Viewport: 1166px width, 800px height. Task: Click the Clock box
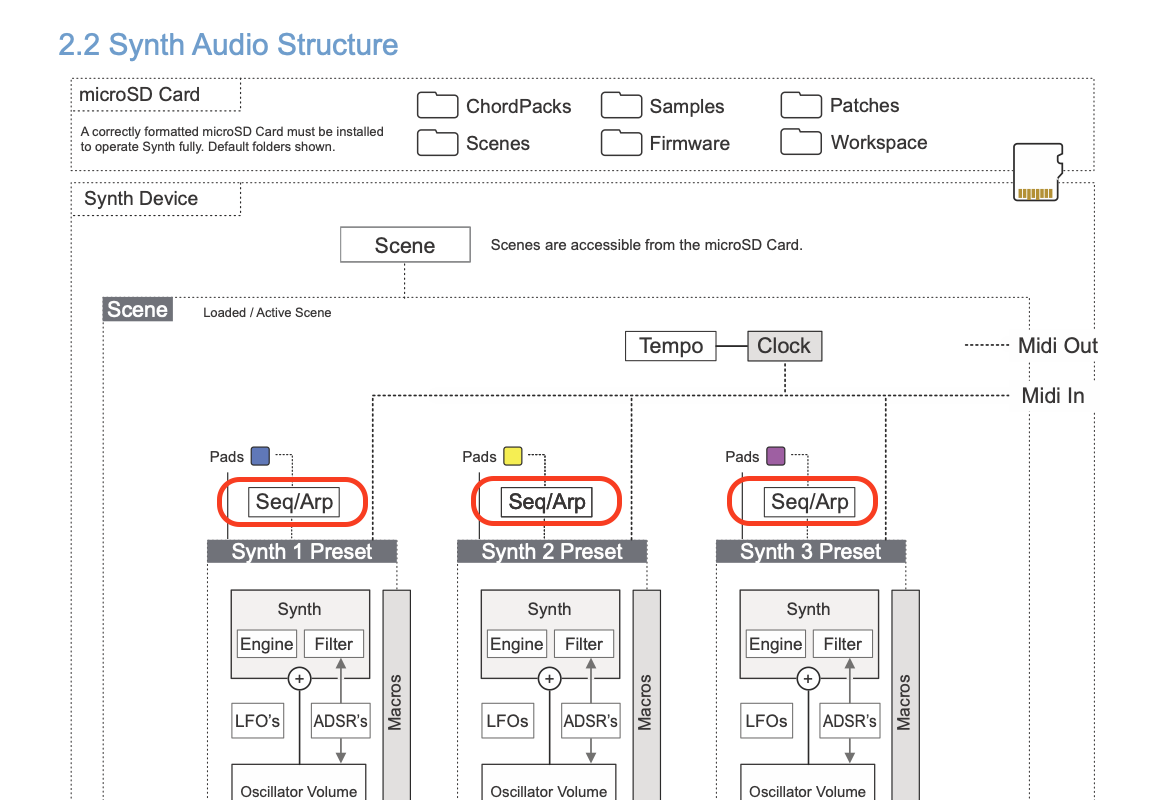tap(784, 346)
